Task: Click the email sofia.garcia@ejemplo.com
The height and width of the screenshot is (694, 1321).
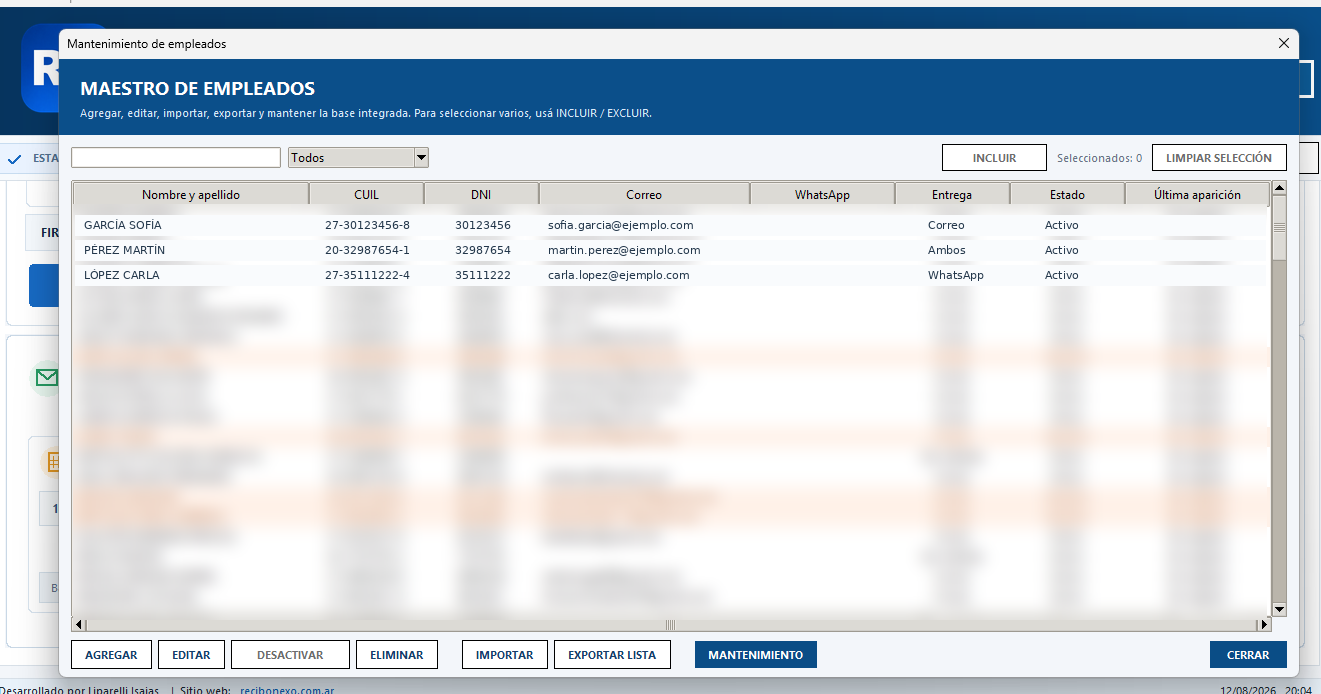Action: (620, 225)
